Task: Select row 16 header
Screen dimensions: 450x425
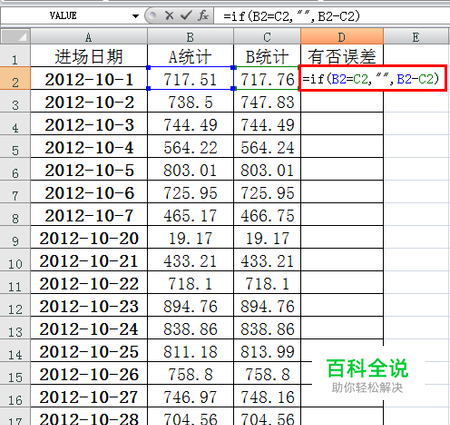Action: 15,396
